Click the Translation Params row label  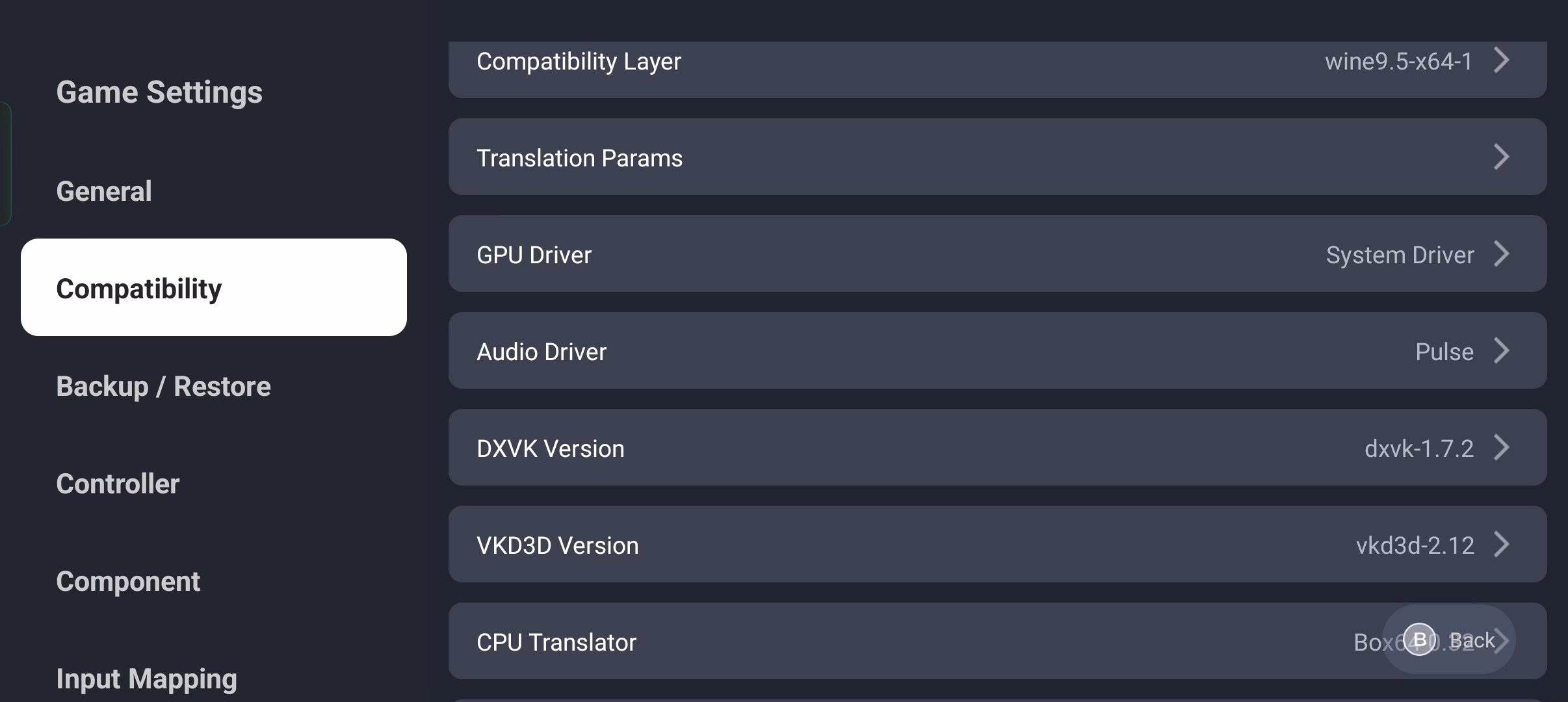(x=579, y=158)
